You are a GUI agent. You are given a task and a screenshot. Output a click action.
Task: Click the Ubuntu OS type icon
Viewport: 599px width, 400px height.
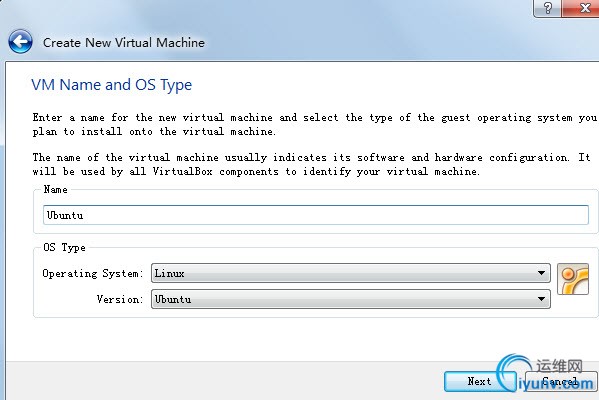point(573,279)
